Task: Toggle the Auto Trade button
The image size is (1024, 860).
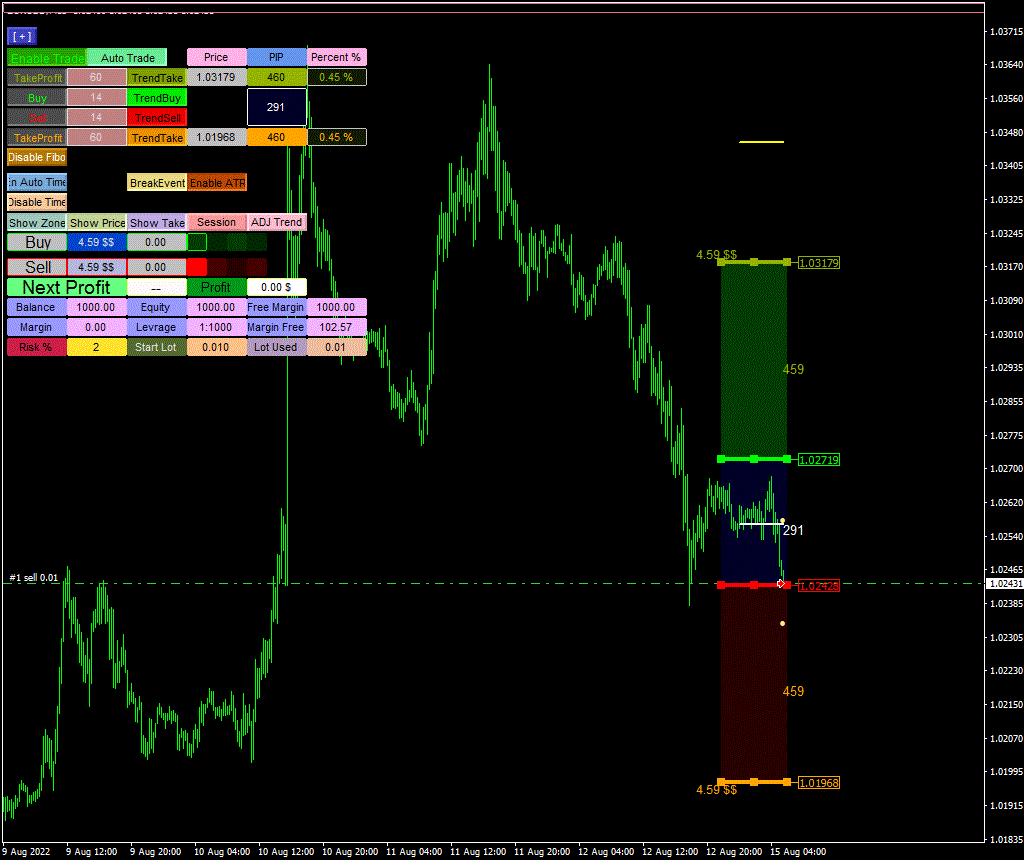Action: [x=127, y=57]
